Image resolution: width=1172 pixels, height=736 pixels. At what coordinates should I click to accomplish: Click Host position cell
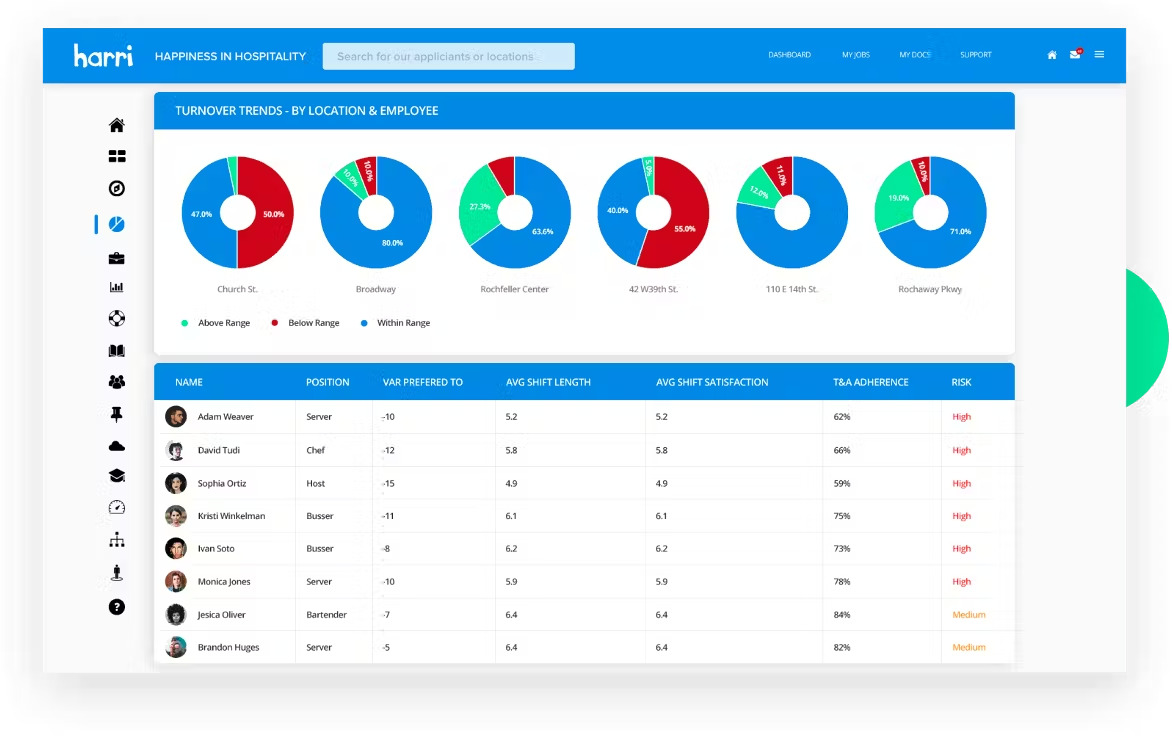[315, 483]
